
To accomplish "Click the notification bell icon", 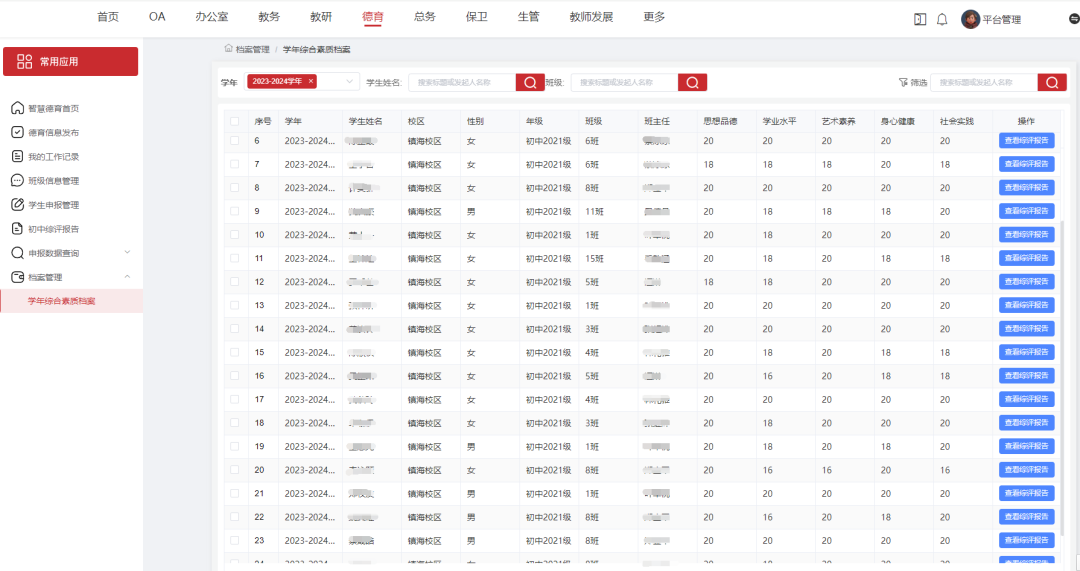I will click(x=942, y=19).
